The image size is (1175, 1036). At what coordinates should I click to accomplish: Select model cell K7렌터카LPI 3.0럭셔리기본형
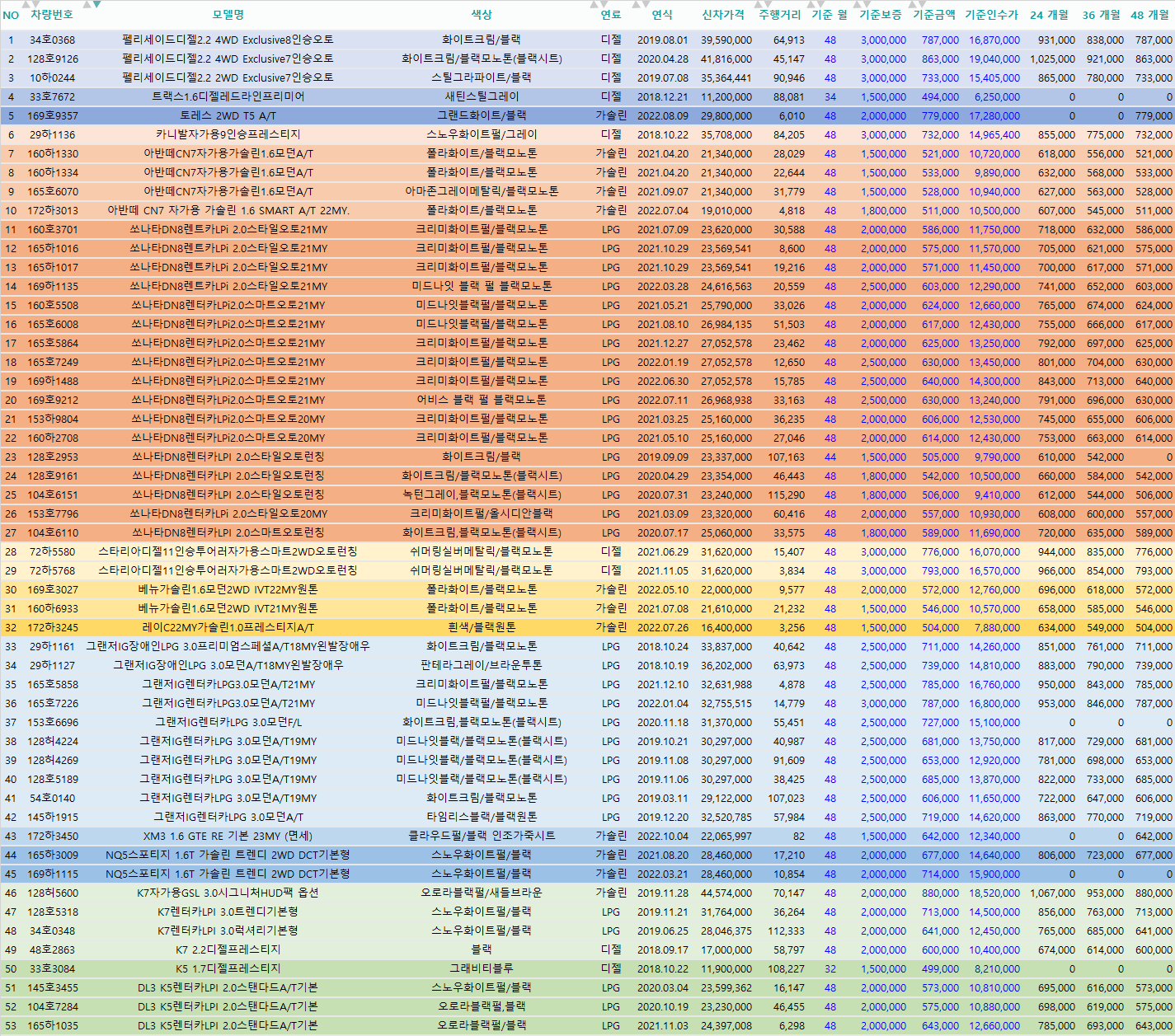pyautogui.click(x=228, y=931)
